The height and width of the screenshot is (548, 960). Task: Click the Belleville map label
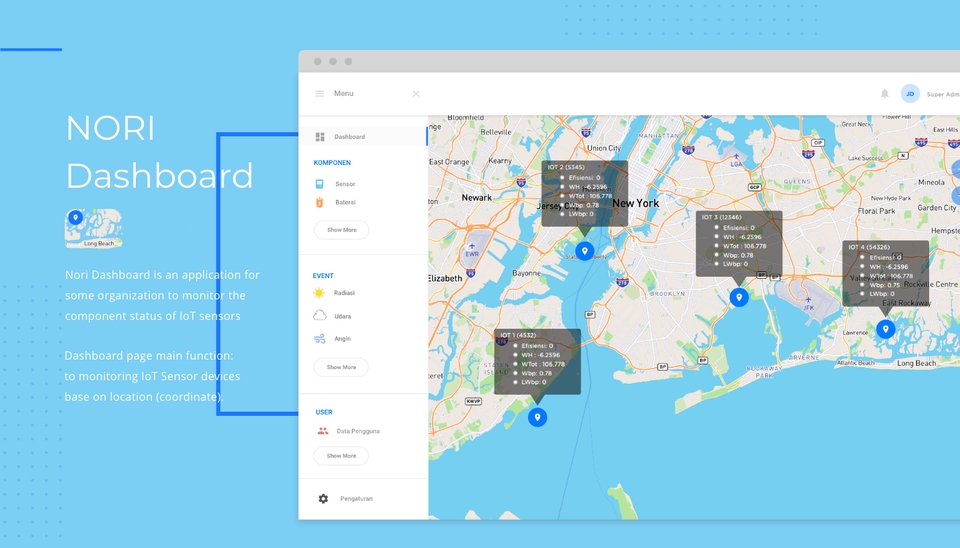click(x=496, y=132)
